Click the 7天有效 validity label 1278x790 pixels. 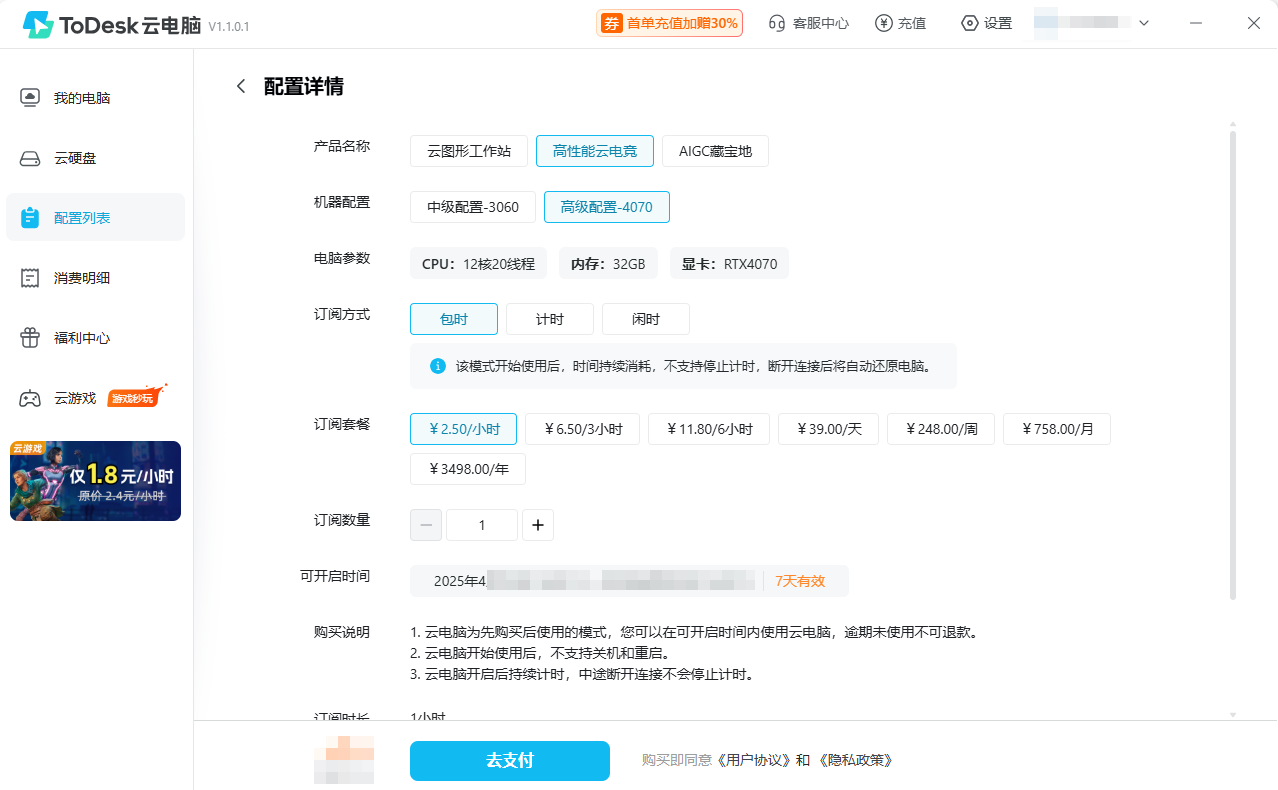pyautogui.click(x=800, y=581)
